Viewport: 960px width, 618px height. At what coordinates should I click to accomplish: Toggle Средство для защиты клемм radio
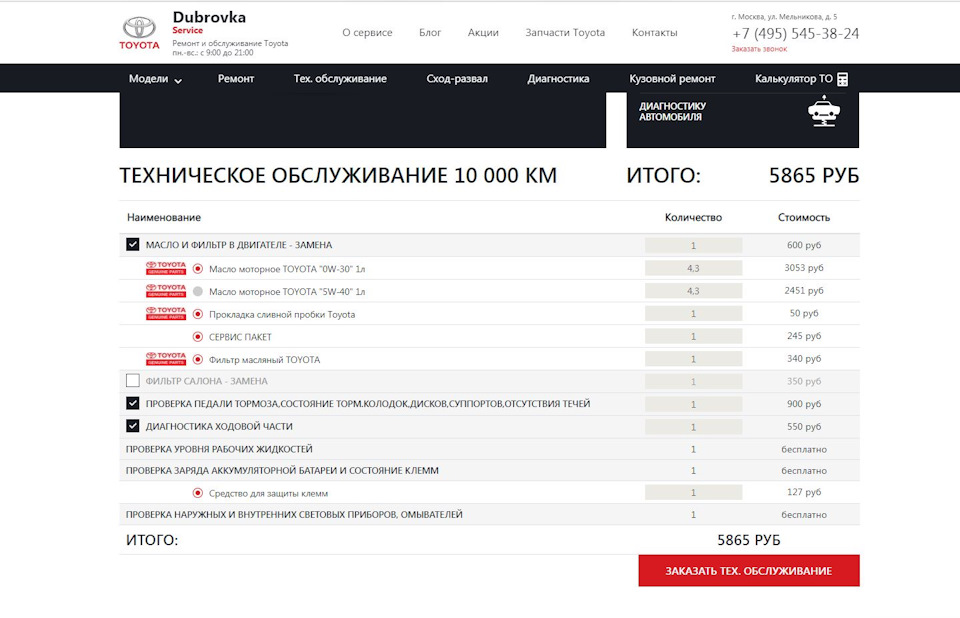click(198, 492)
